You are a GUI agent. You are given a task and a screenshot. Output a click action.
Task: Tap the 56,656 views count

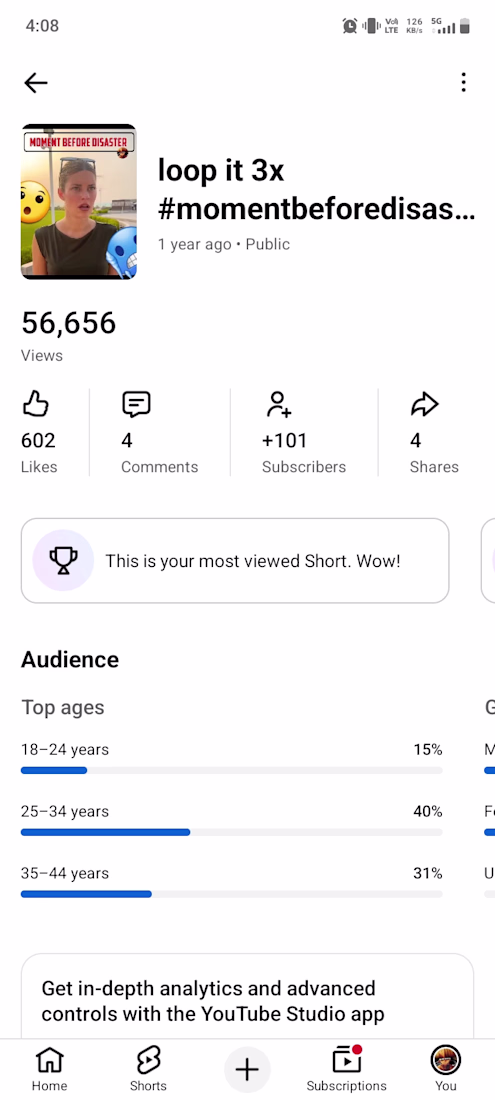[x=69, y=323]
